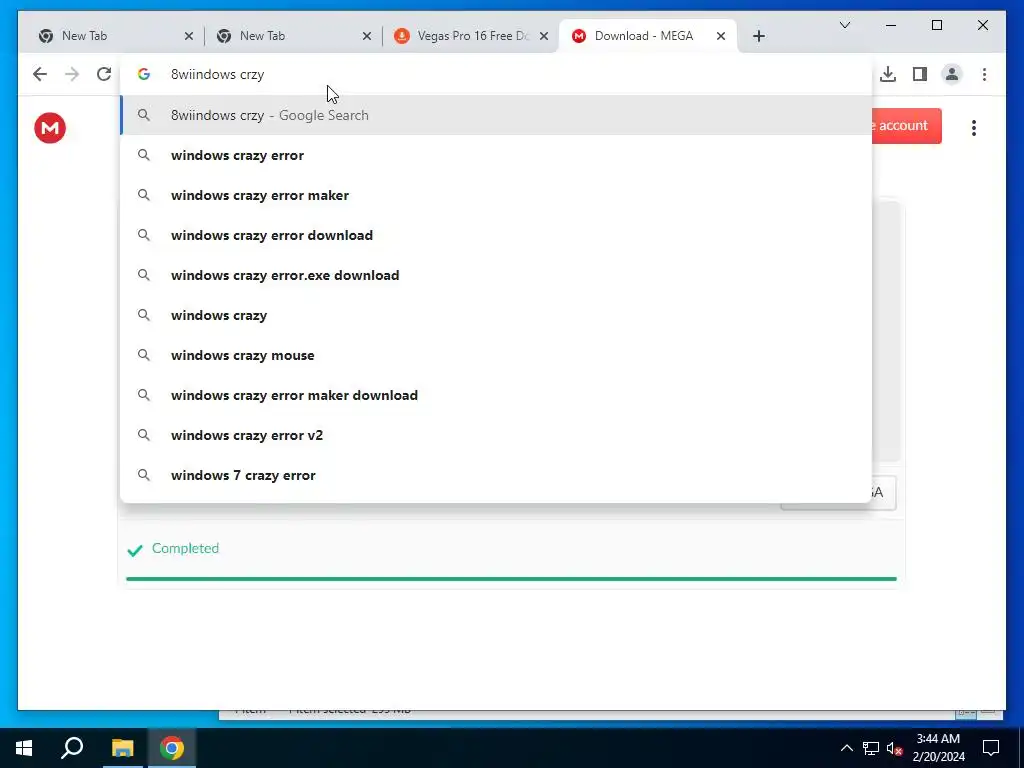1024x768 pixels.
Task: Click the 'Completed' download status text
Action: point(185,549)
